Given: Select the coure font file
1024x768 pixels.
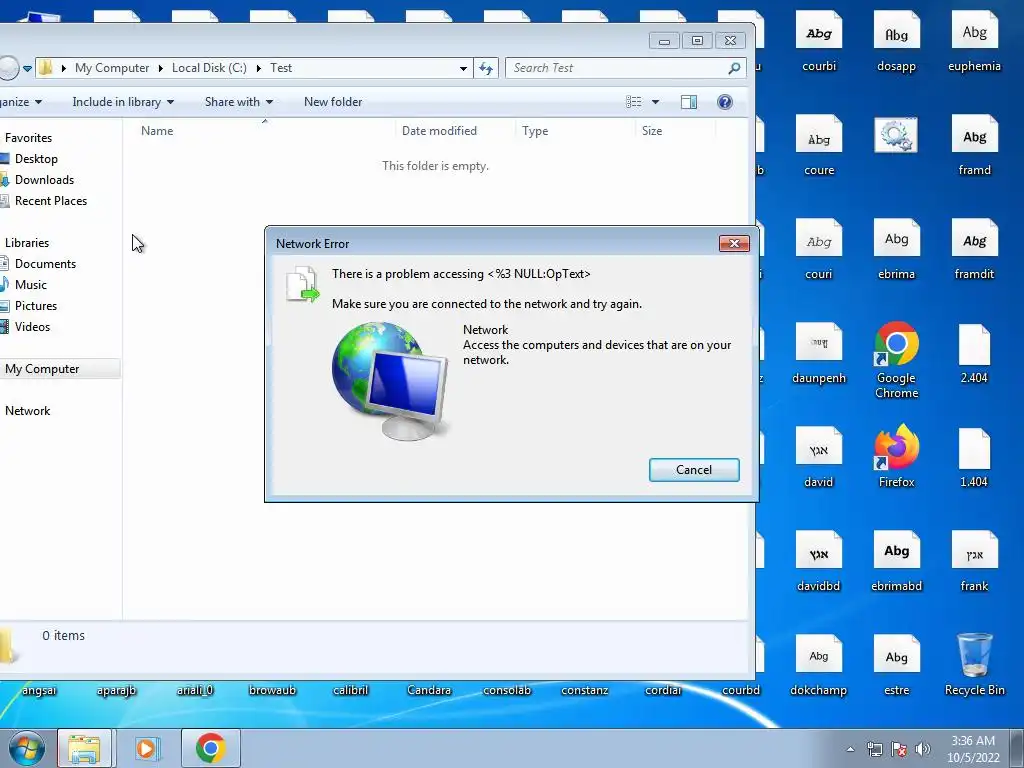Looking at the screenshot, I should 818,145.
